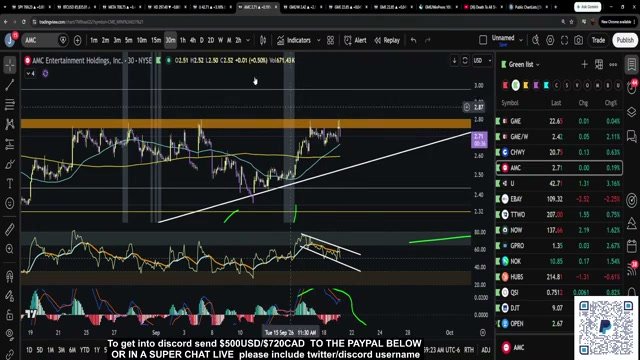Open the USD currency dropdown

[482, 60]
